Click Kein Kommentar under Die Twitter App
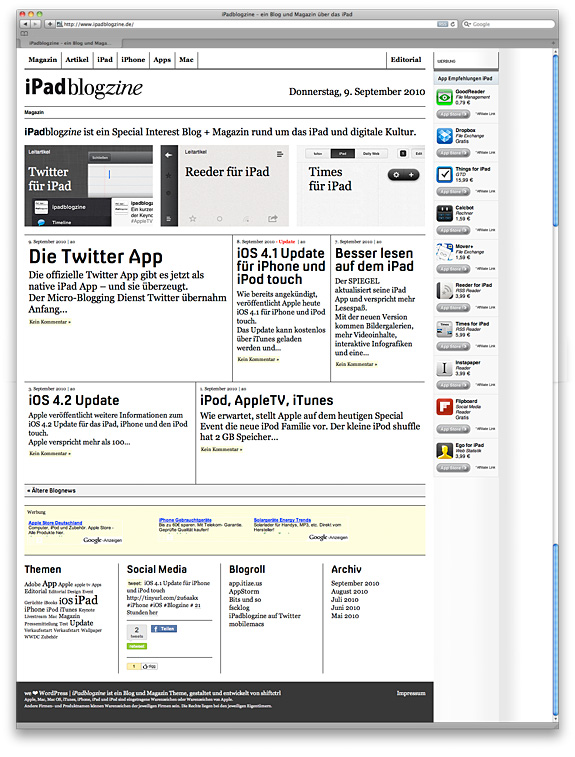This screenshot has width=575, height=757. pos(50,322)
